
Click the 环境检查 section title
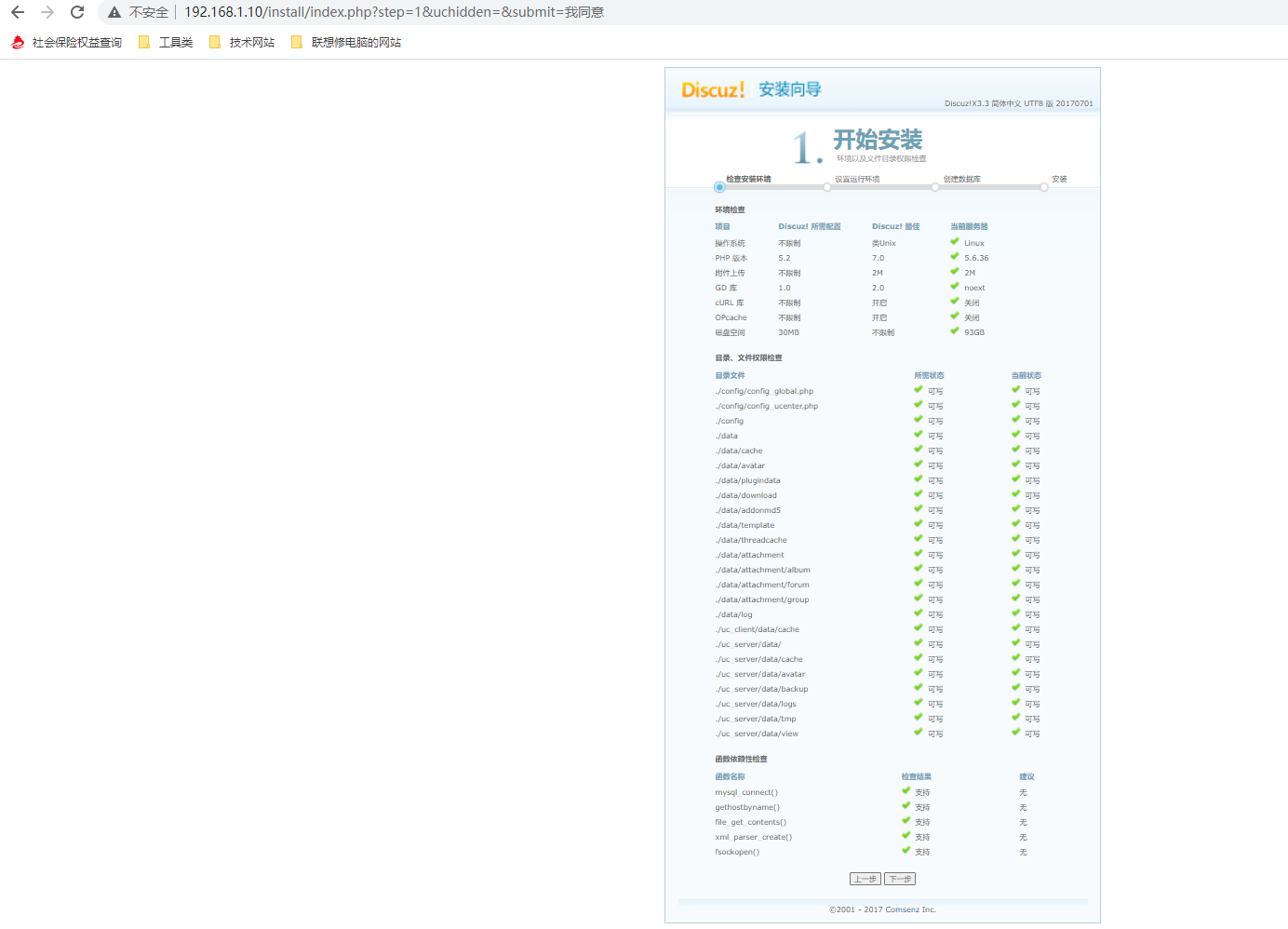[x=730, y=209]
